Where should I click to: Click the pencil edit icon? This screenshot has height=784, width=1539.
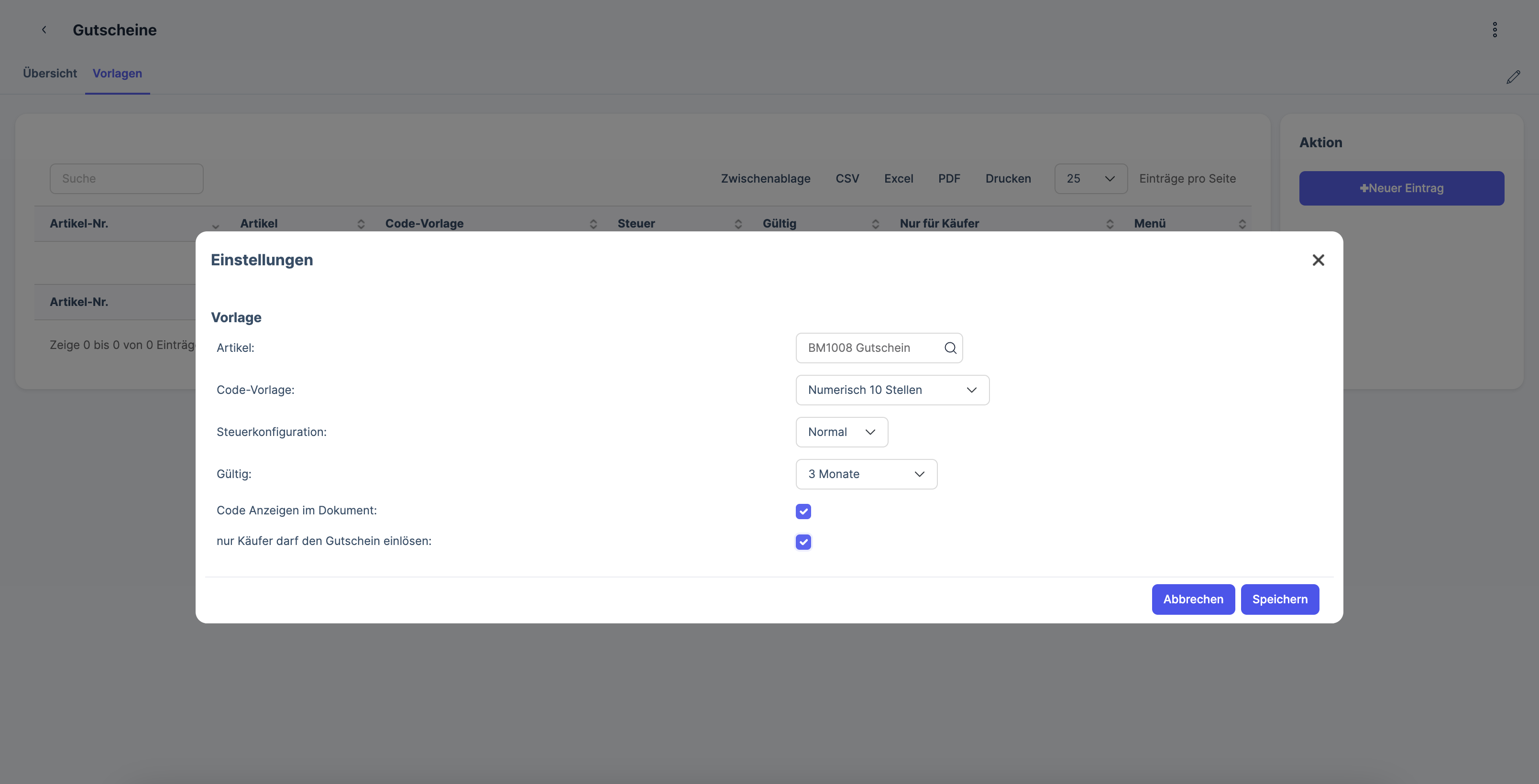pyautogui.click(x=1513, y=77)
